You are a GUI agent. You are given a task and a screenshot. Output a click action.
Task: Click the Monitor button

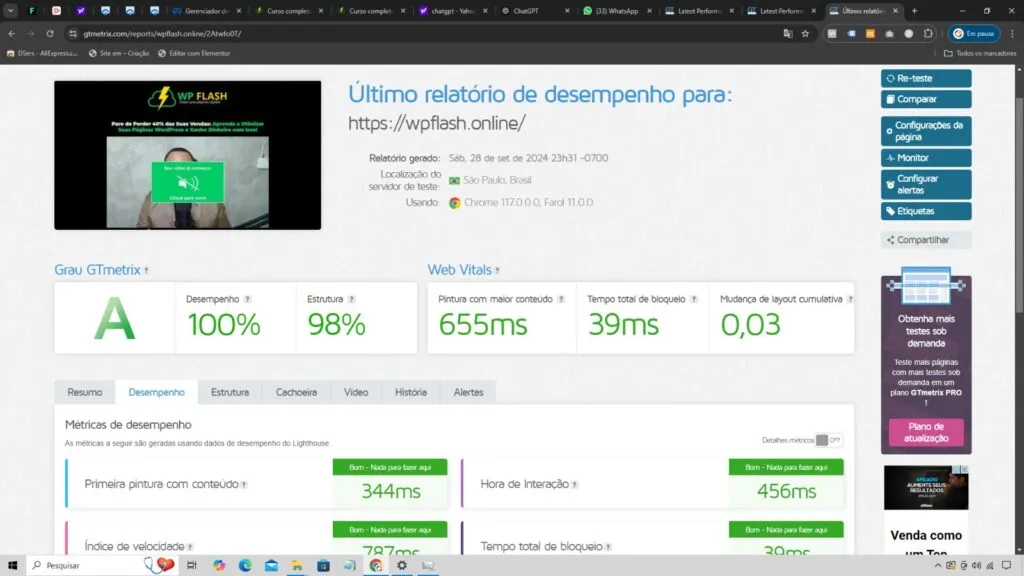(925, 157)
